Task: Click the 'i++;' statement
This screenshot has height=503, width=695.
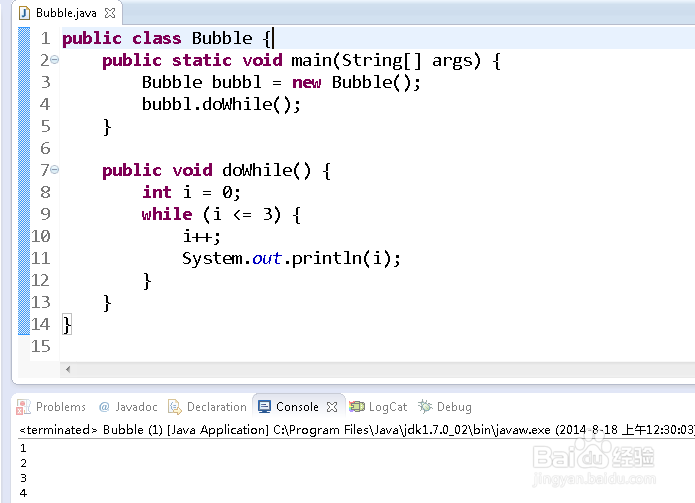Action: pos(201,236)
